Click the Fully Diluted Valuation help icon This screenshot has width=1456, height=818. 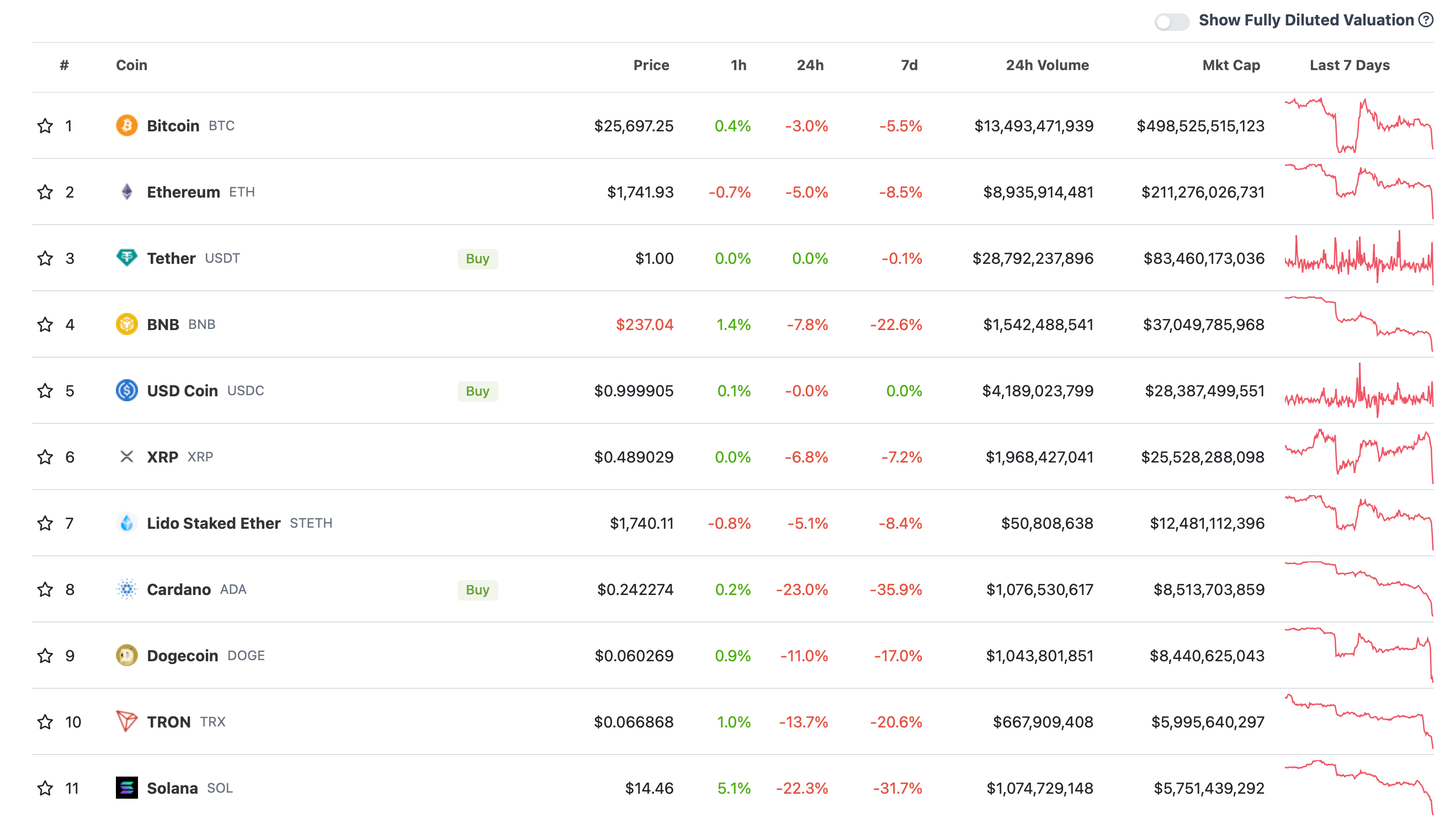[1426, 20]
